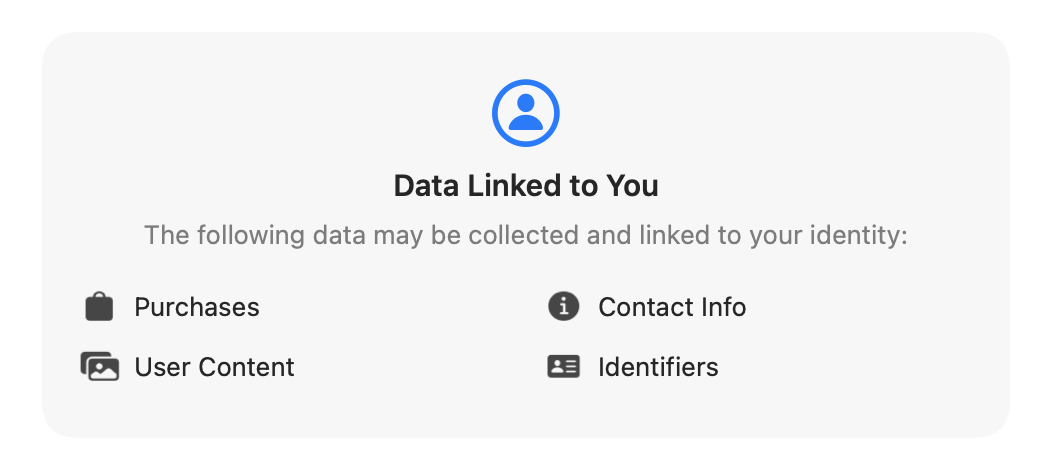Click the gray description sentence under heading
This screenshot has width=1046, height=468.
tap(525, 236)
